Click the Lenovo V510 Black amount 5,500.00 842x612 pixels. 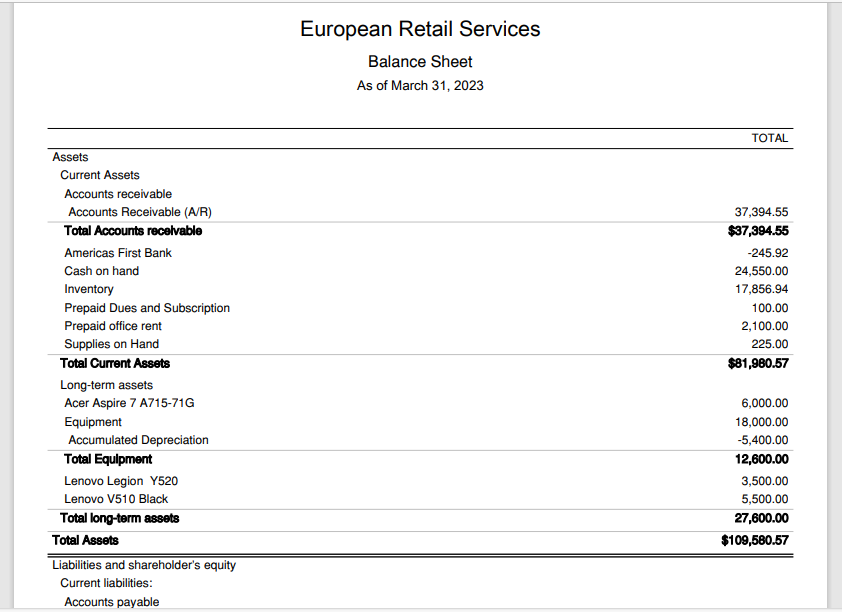tap(764, 499)
